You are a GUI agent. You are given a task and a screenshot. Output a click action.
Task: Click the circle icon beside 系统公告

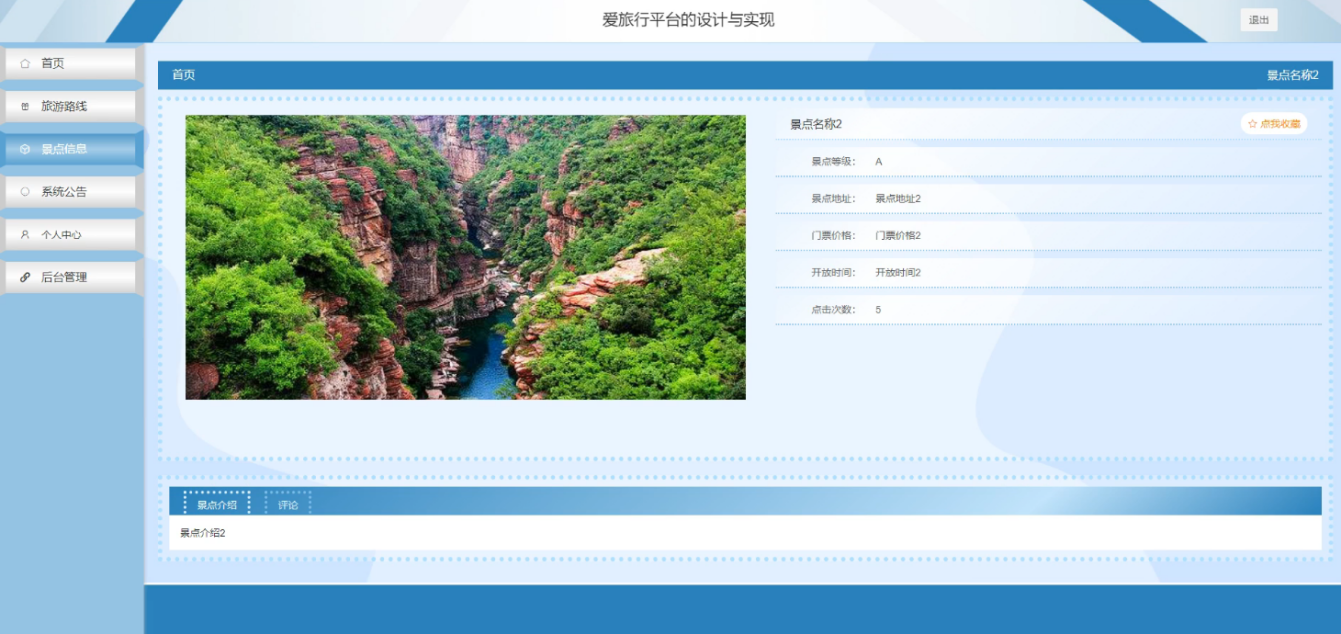[x=25, y=192]
